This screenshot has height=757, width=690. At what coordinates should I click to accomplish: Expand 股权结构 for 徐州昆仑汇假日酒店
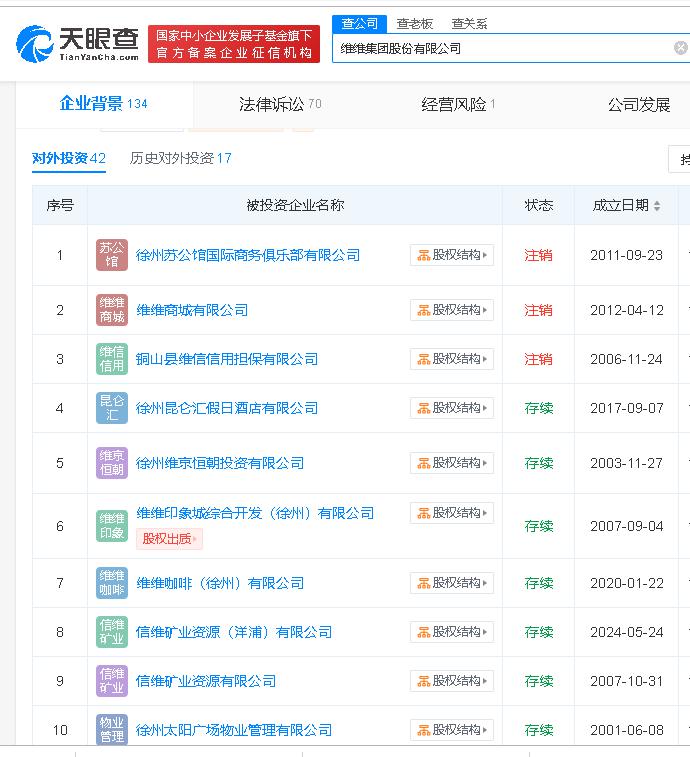pyautogui.click(x=452, y=408)
